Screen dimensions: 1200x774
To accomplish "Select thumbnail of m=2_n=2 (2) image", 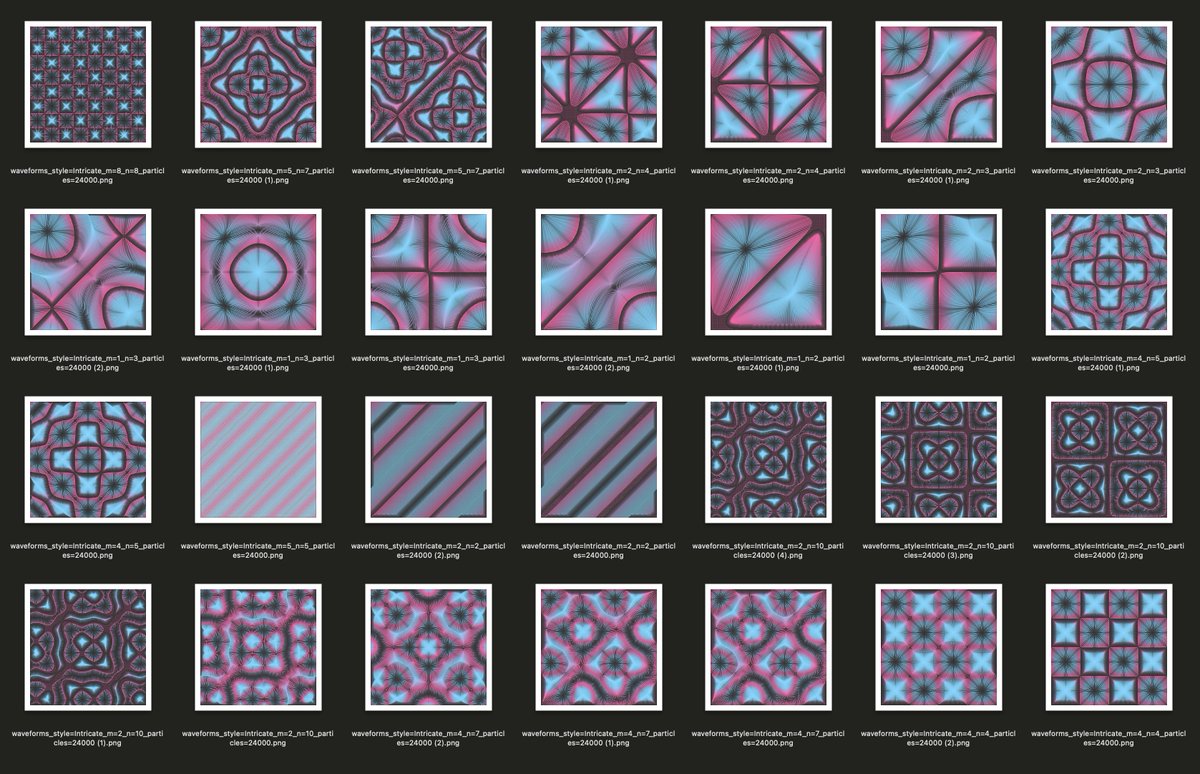I will 429,460.
